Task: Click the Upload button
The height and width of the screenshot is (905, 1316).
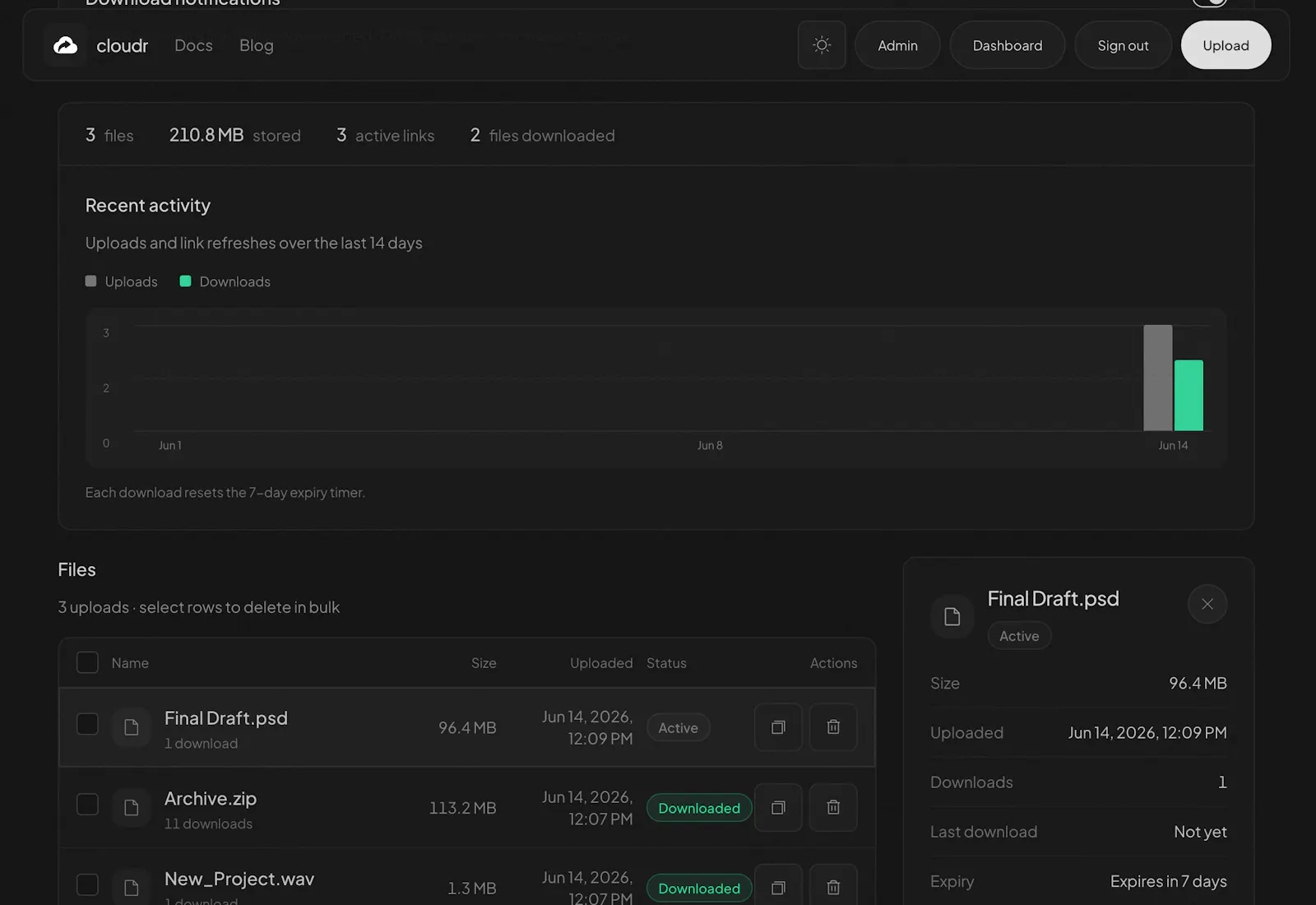Action: (1226, 45)
